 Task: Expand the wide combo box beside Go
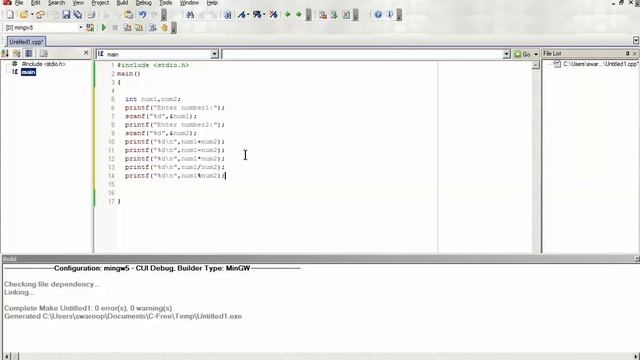(x=507, y=54)
